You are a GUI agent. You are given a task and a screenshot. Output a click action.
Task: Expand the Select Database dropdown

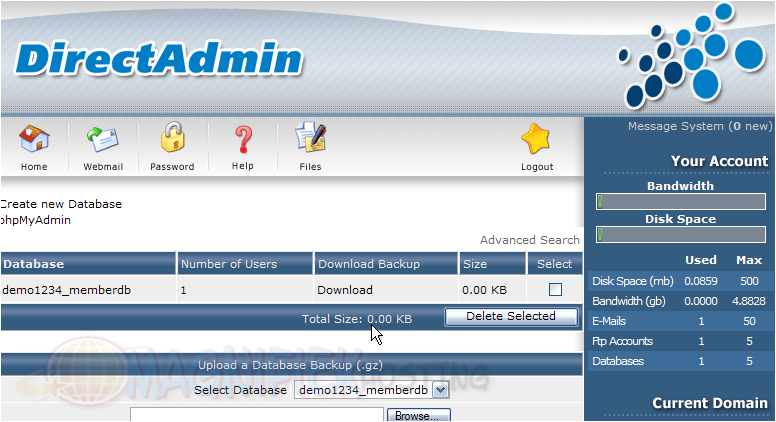(372, 390)
